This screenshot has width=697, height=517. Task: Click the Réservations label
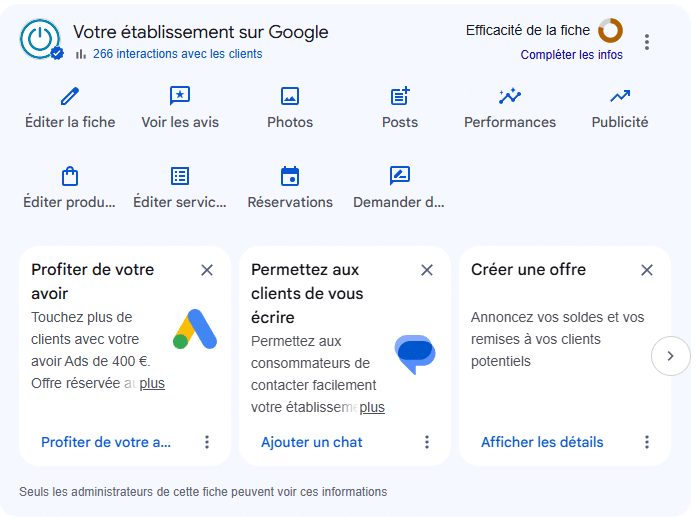[x=290, y=202]
